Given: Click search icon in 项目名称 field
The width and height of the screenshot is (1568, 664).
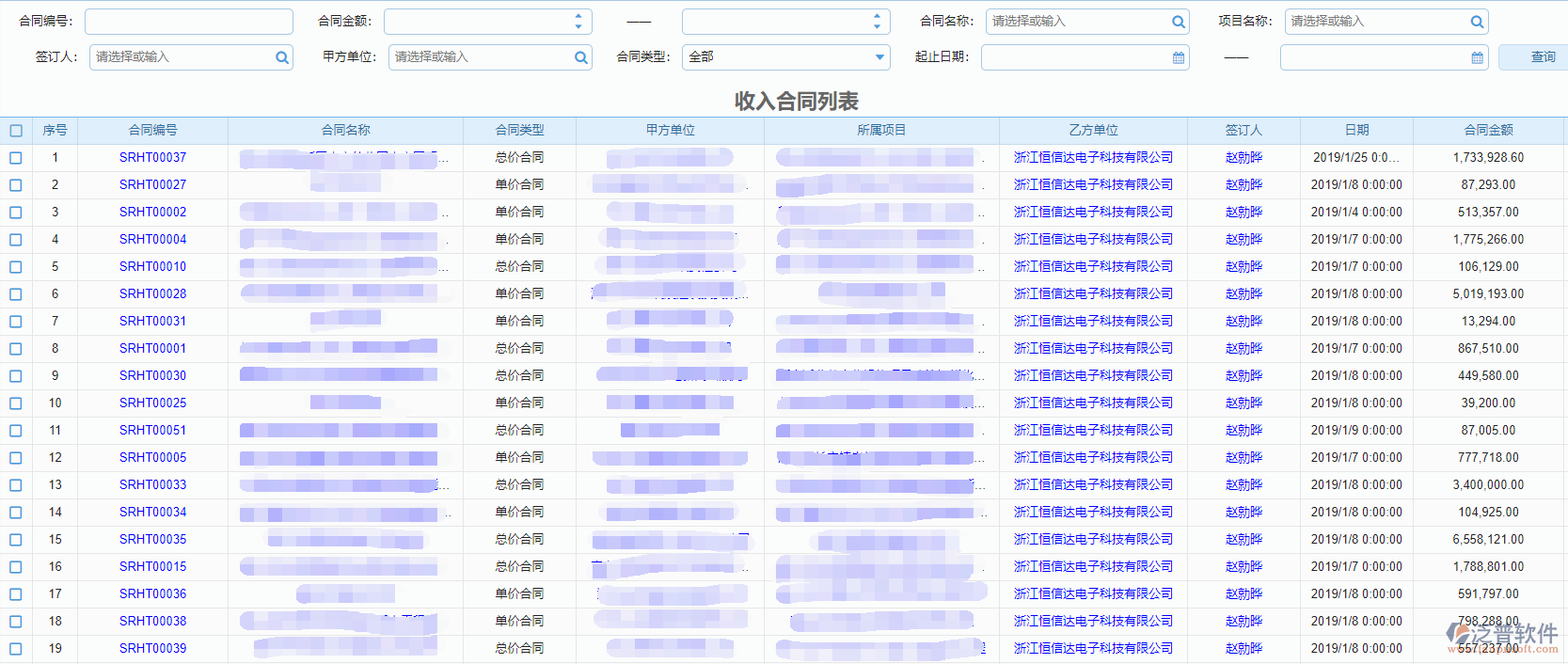Looking at the screenshot, I should (1477, 22).
